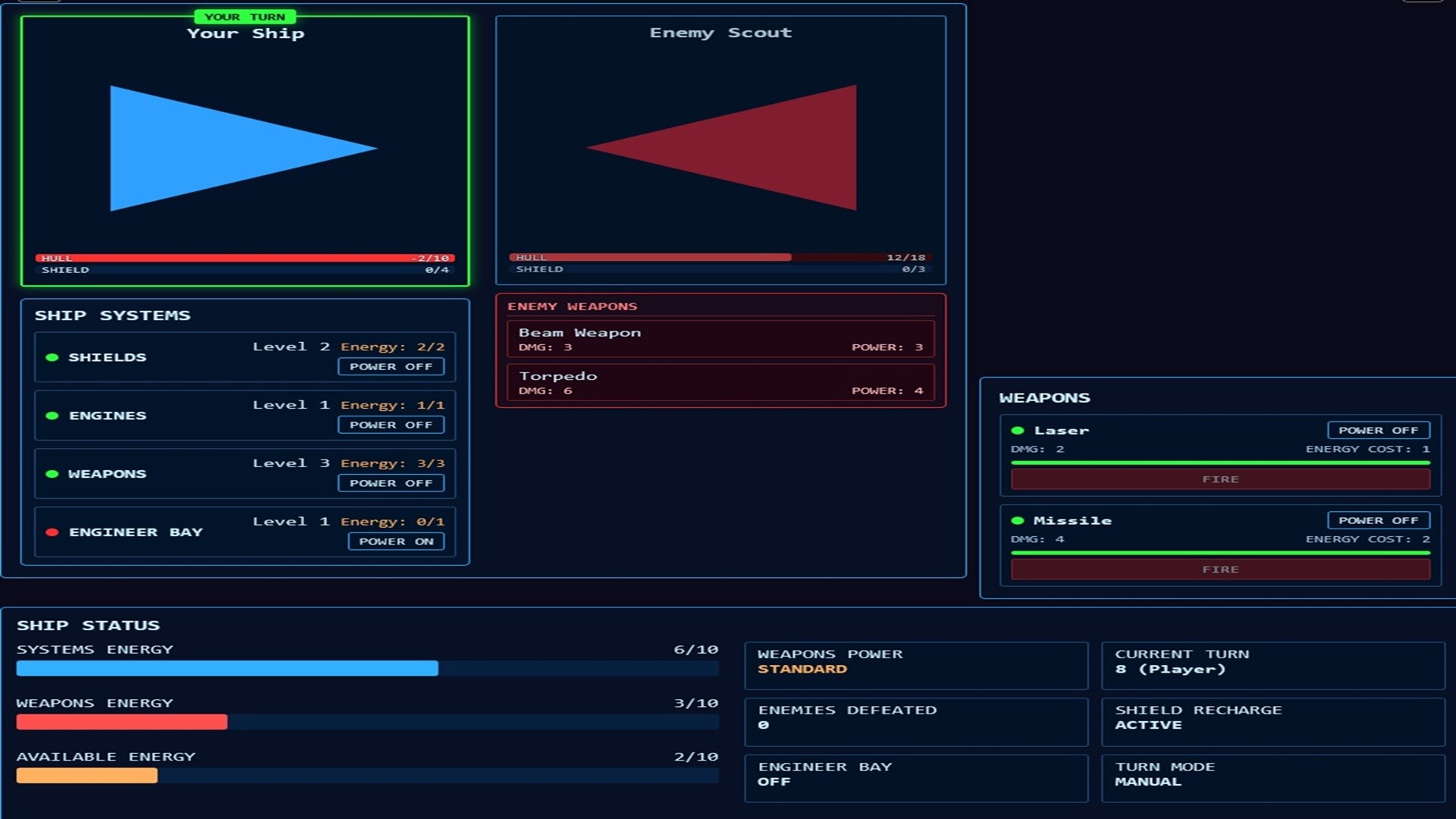Toggle the Laser weapon power off
Image resolution: width=1456 pixels, height=819 pixels.
pos(1378,430)
